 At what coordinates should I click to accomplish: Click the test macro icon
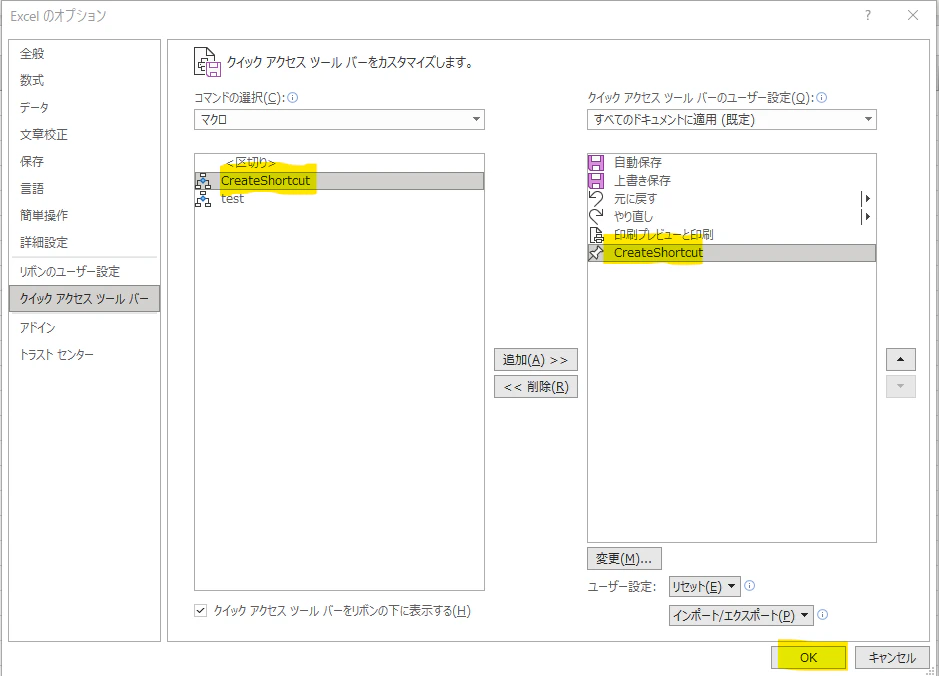203,199
